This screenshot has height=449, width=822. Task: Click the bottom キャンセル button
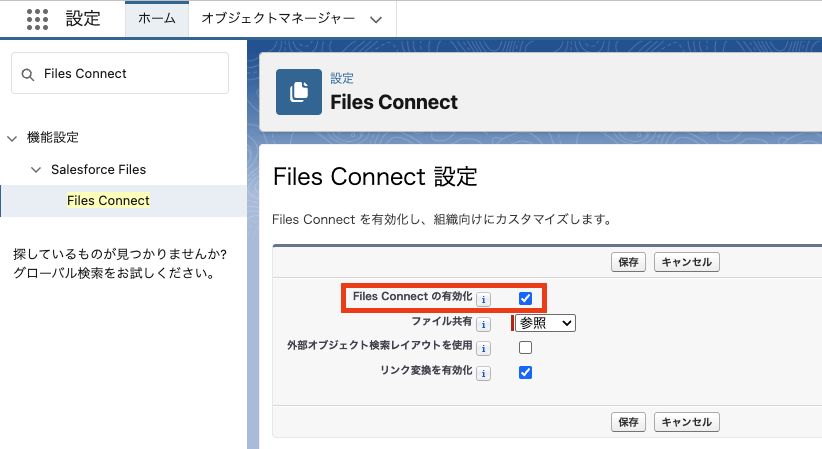coord(687,422)
